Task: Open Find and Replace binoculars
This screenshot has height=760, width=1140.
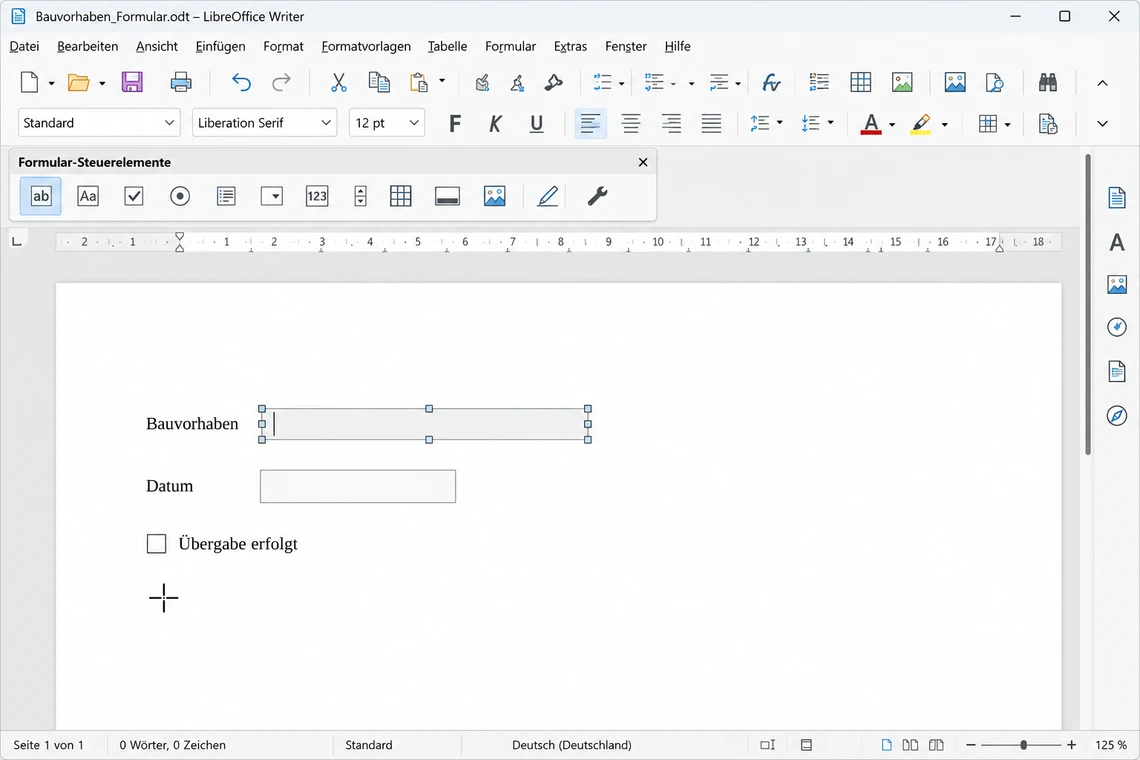Action: (1048, 83)
